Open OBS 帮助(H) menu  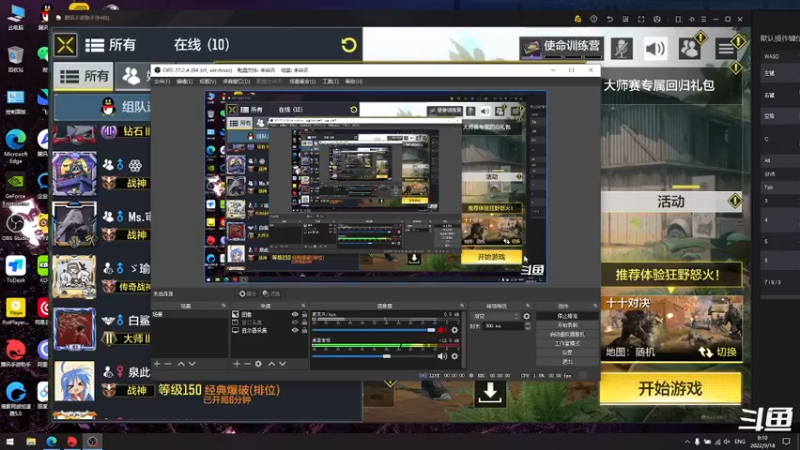click(x=354, y=82)
